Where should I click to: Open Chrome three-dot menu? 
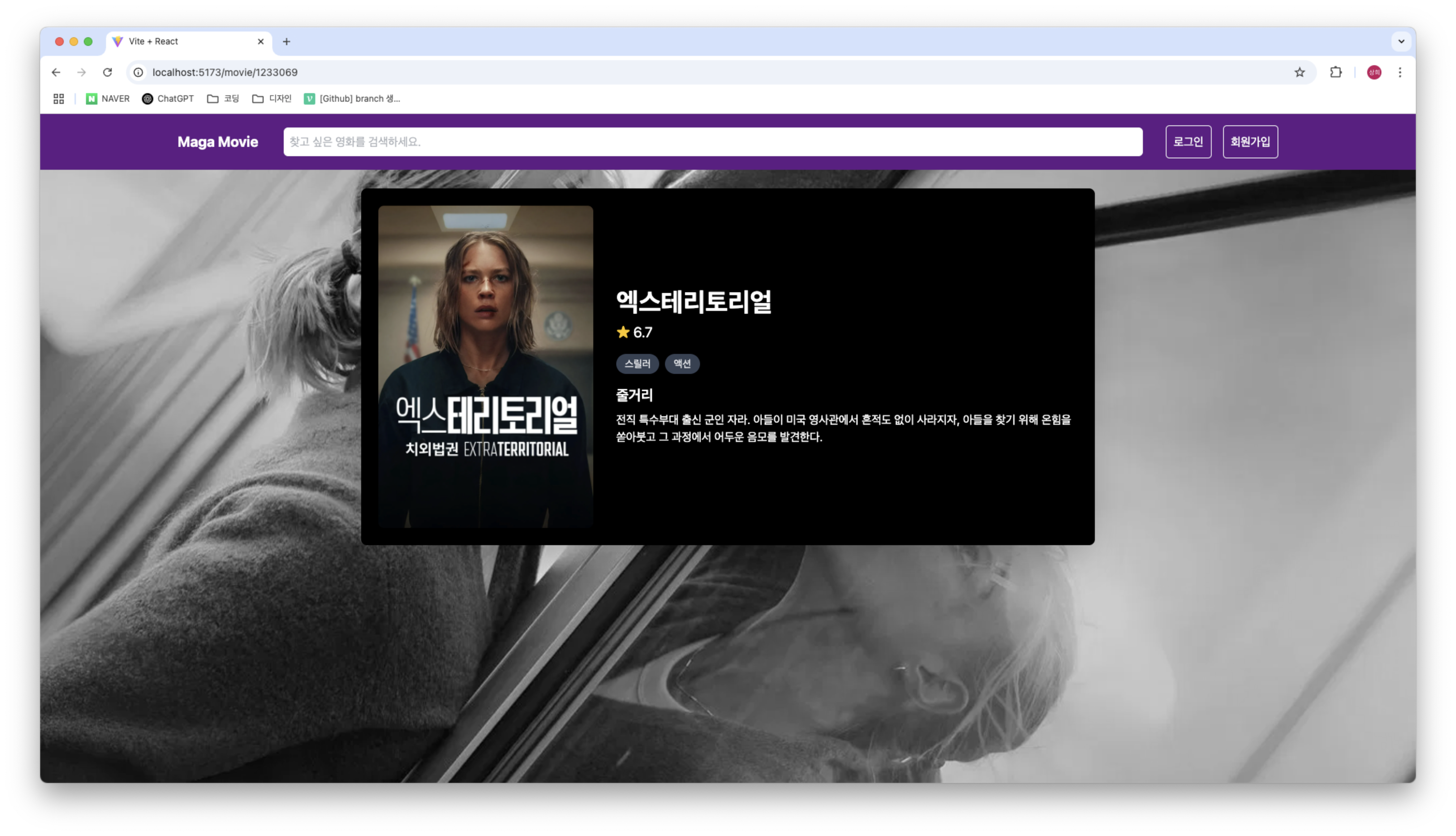click(1400, 72)
